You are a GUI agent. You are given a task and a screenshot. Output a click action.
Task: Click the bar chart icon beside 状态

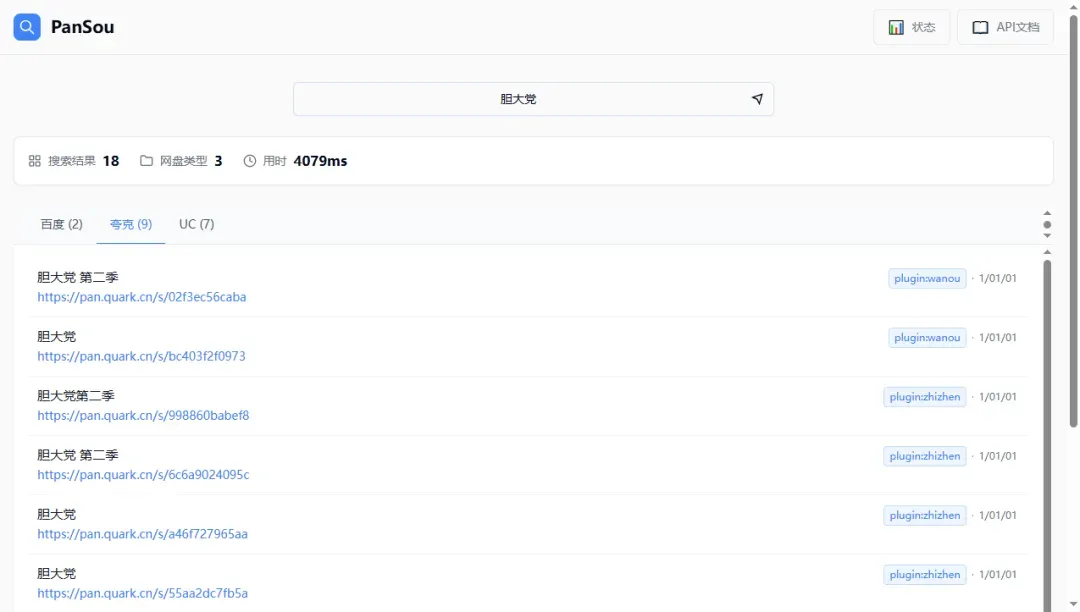pos(896,27)
